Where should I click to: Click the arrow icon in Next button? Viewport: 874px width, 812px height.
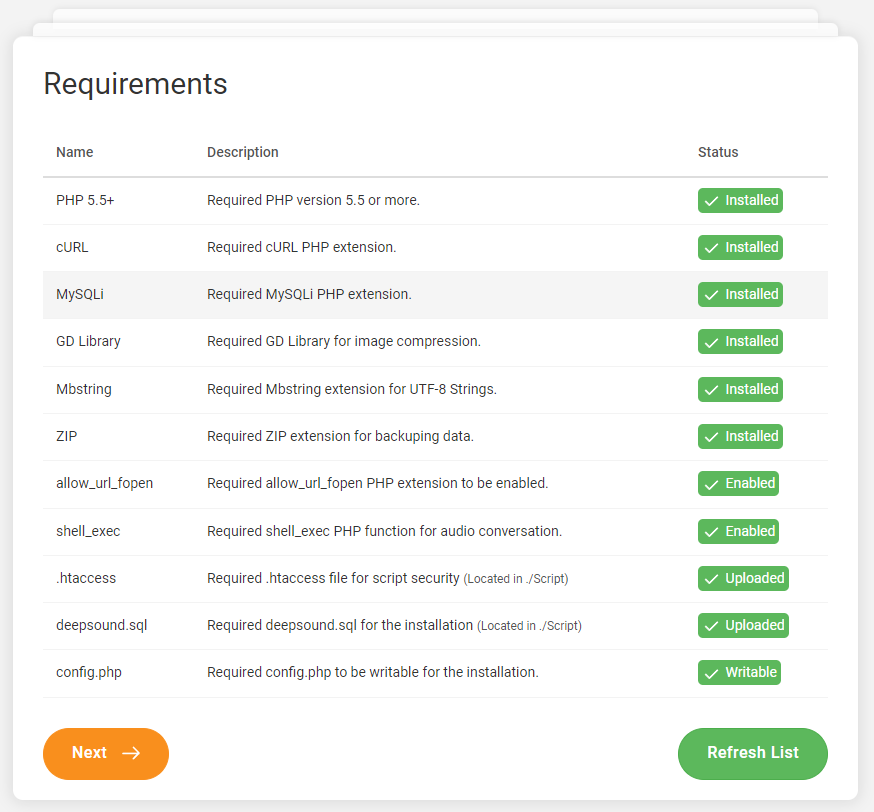coord(131,753)
